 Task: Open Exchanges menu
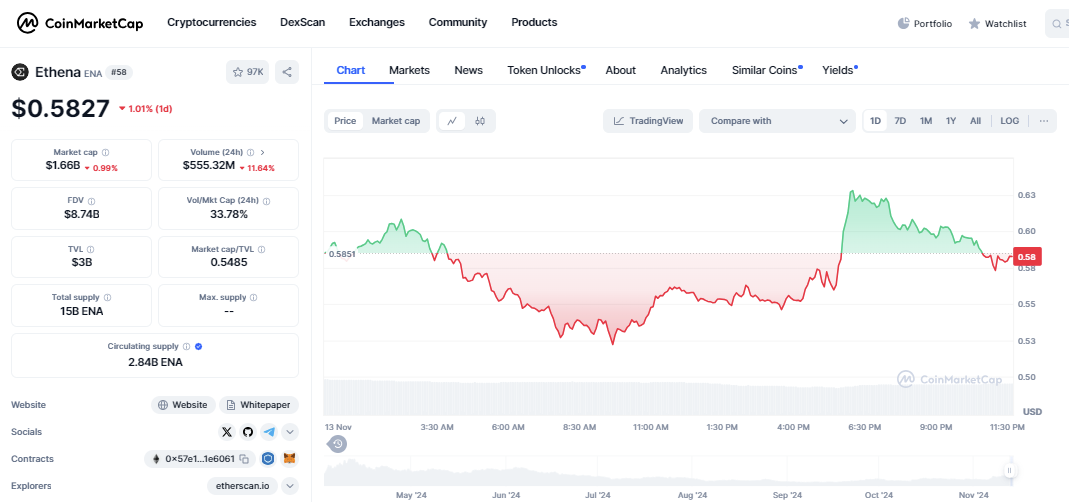point(377,23)
